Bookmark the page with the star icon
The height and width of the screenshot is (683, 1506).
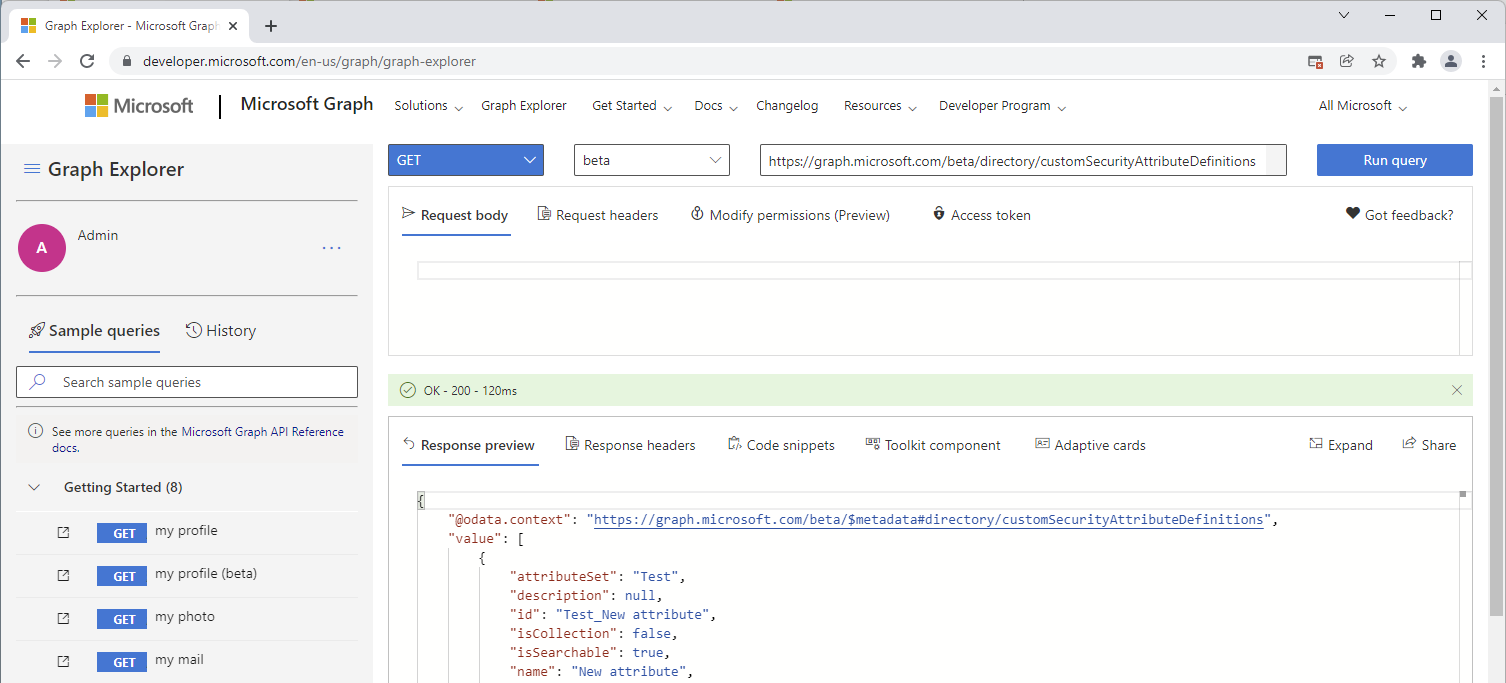click(x=1379, y=60)
